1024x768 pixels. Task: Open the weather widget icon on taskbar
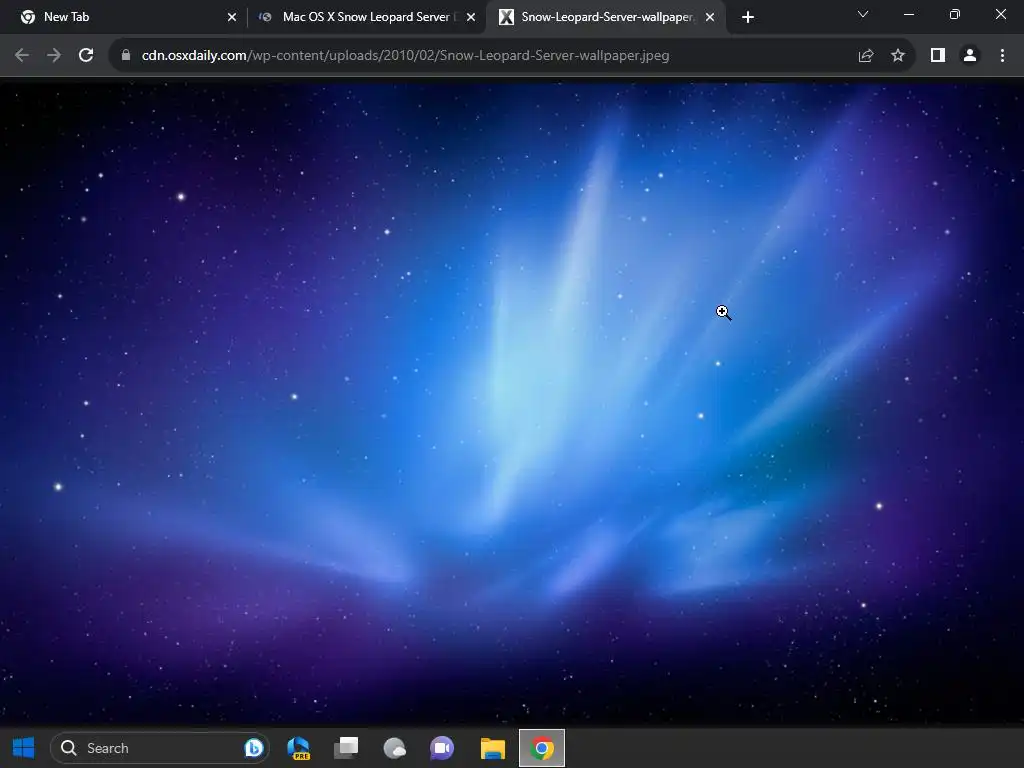[394, 748]
